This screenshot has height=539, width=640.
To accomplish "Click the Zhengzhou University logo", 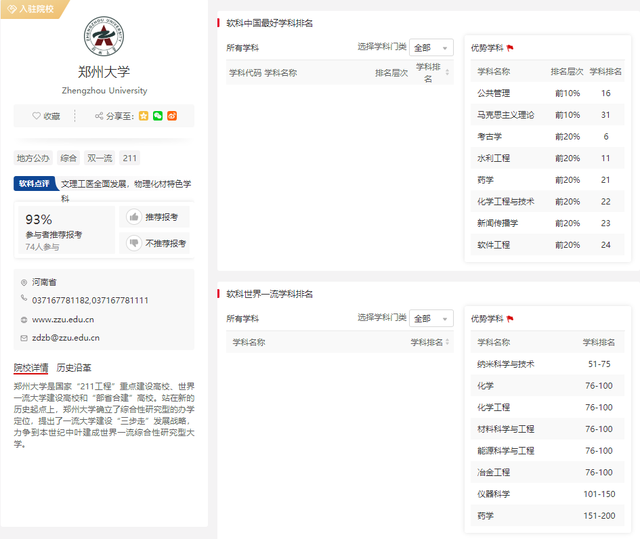I will tap(104, 36).
